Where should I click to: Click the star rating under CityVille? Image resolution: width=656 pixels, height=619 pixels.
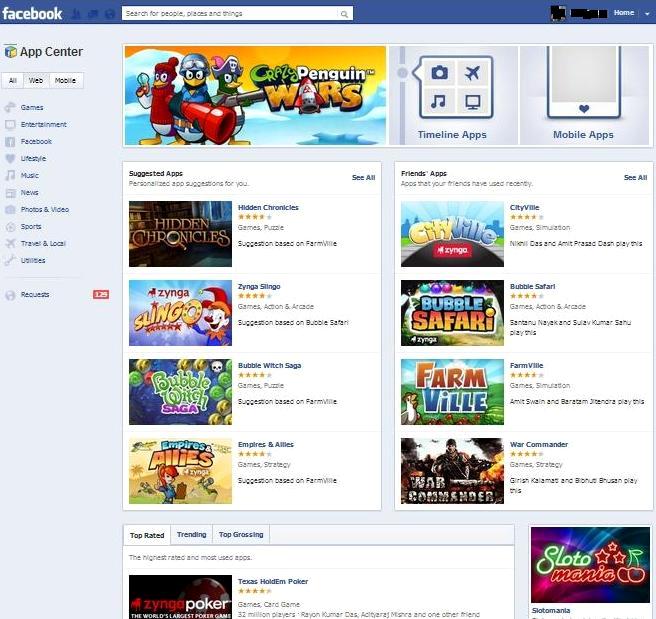click(527, 217)
